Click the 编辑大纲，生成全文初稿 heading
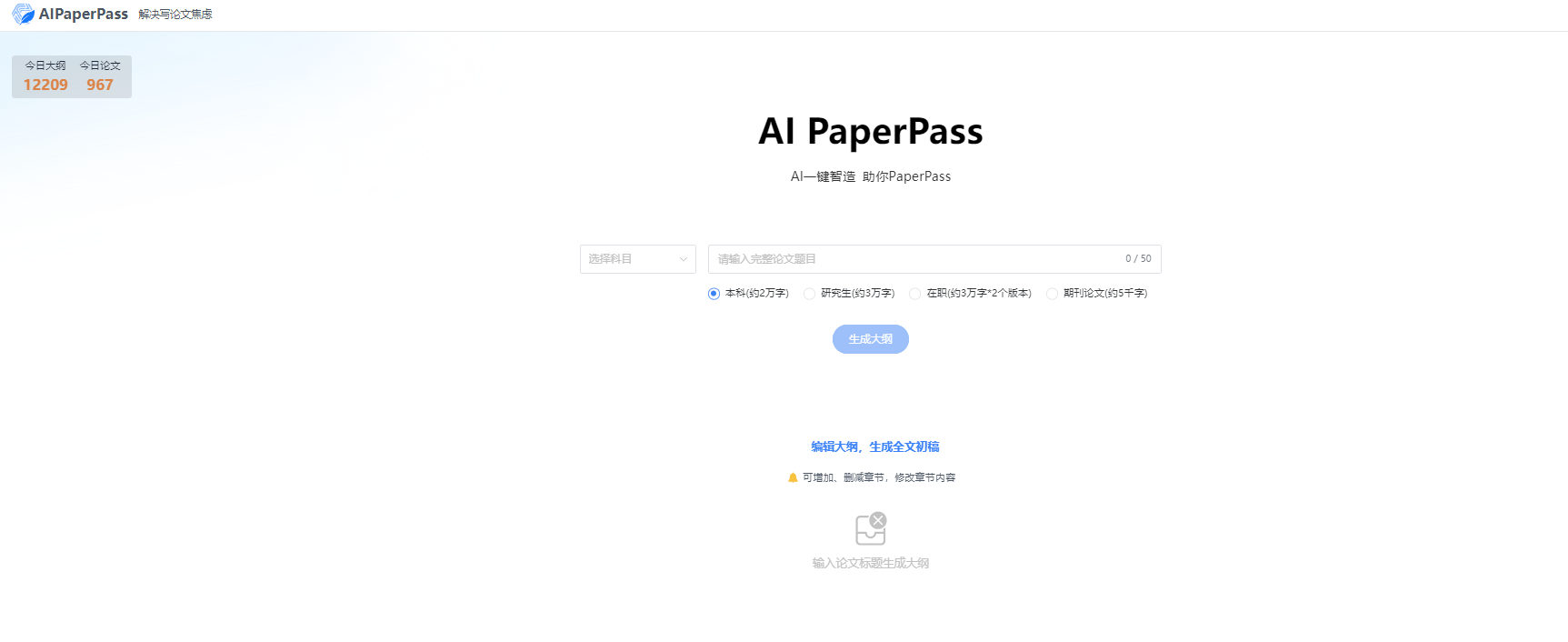The image size is (1568, 642). tap(875, 446)
